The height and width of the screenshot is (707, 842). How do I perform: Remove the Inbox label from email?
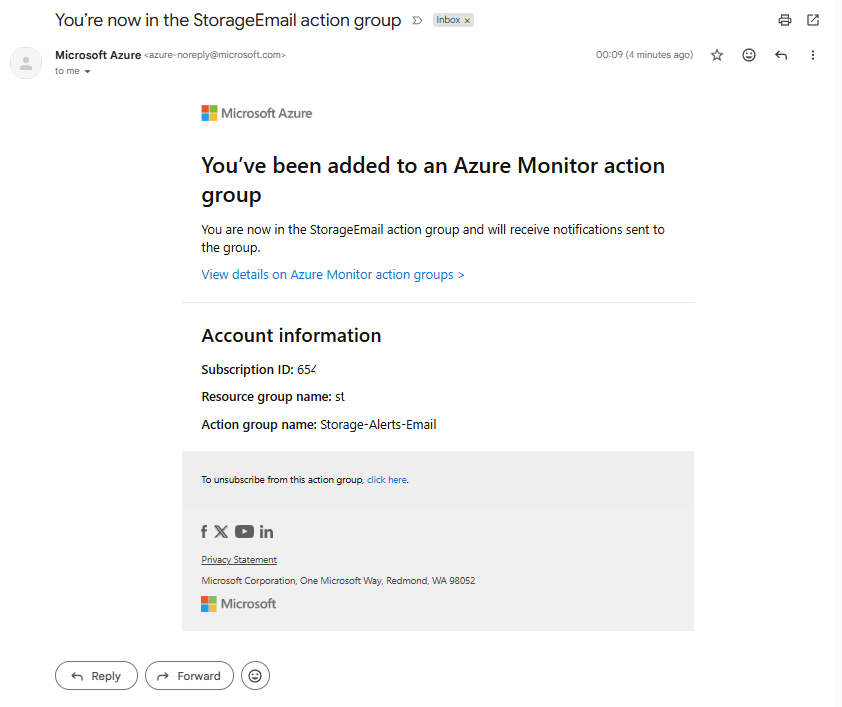click(x=467, y=21)
